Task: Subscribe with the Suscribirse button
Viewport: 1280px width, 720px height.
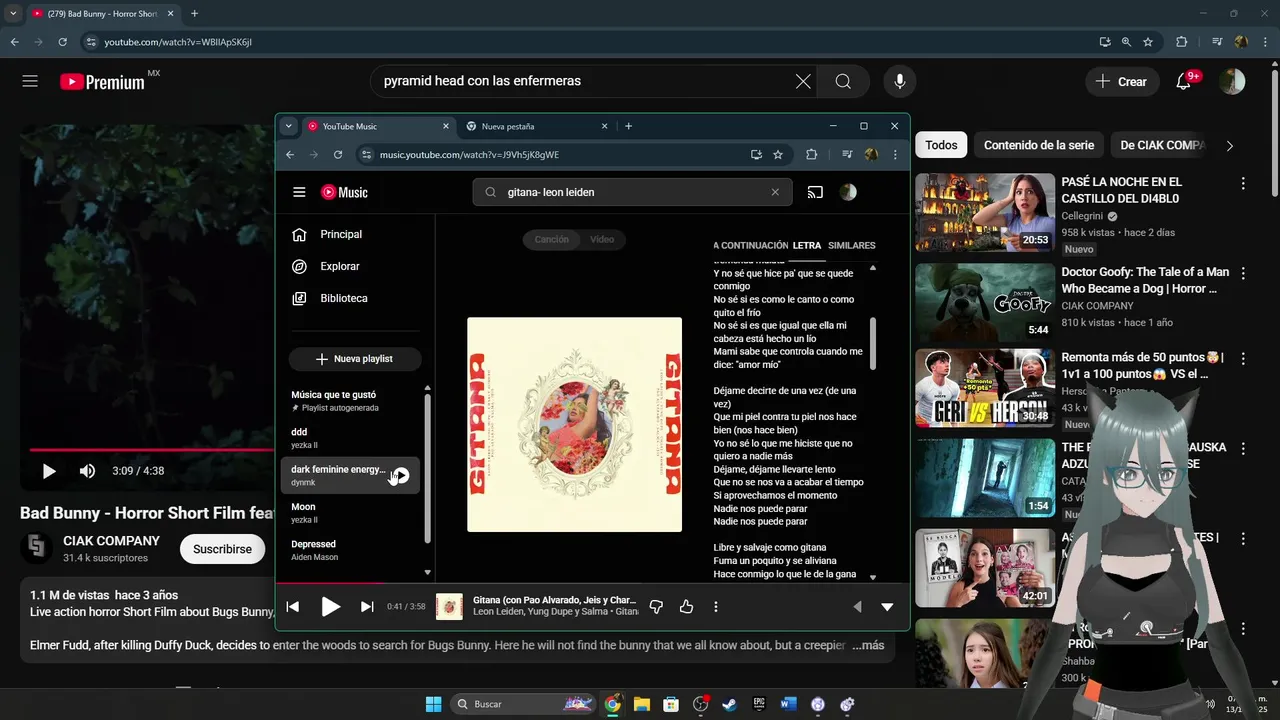Action: click(222, 549)
